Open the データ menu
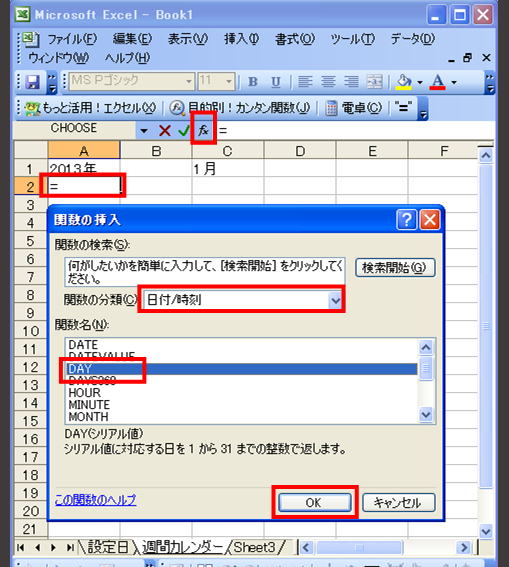509x567 pixels. (x=412, y=39)
